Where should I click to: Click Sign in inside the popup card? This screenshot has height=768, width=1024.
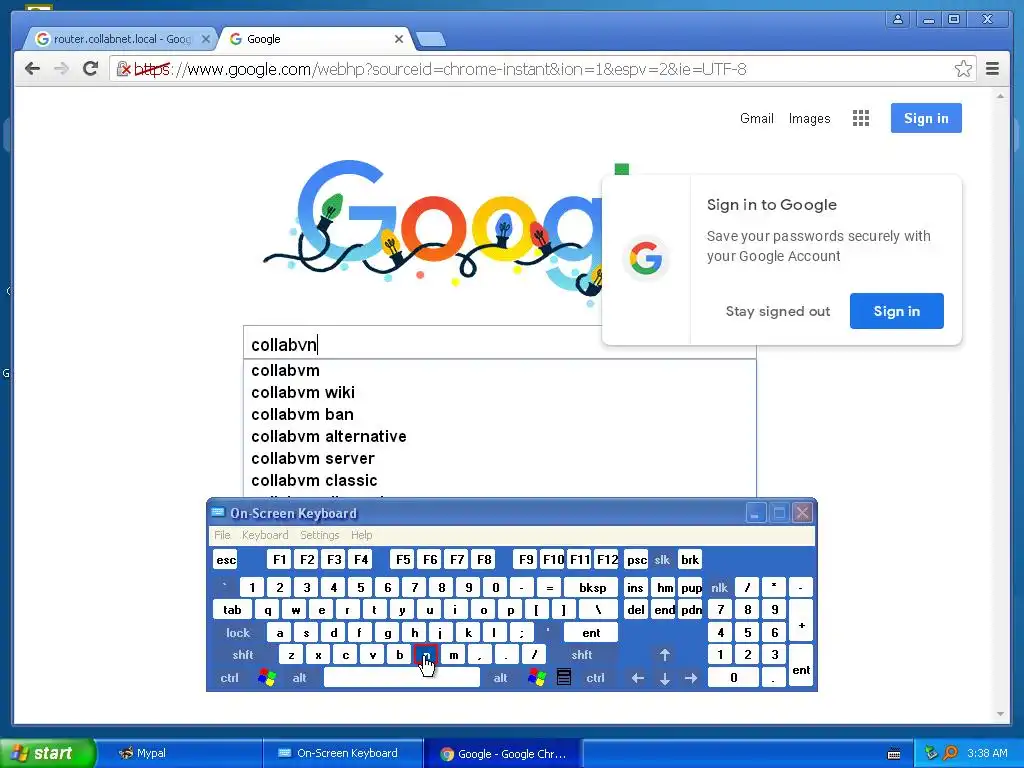click(897, 311)
